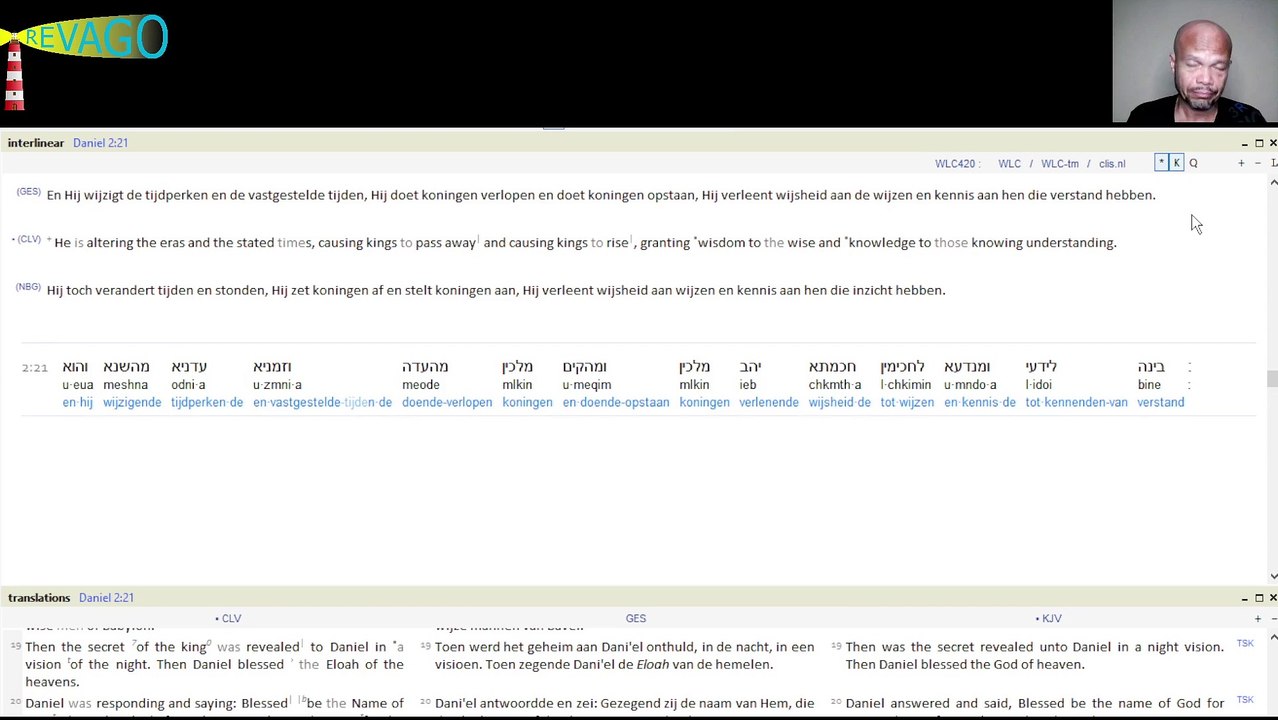1278x720 pixels.
Task: Click scroll-down arrow of interlinear panel
Action: point(1272,575)
